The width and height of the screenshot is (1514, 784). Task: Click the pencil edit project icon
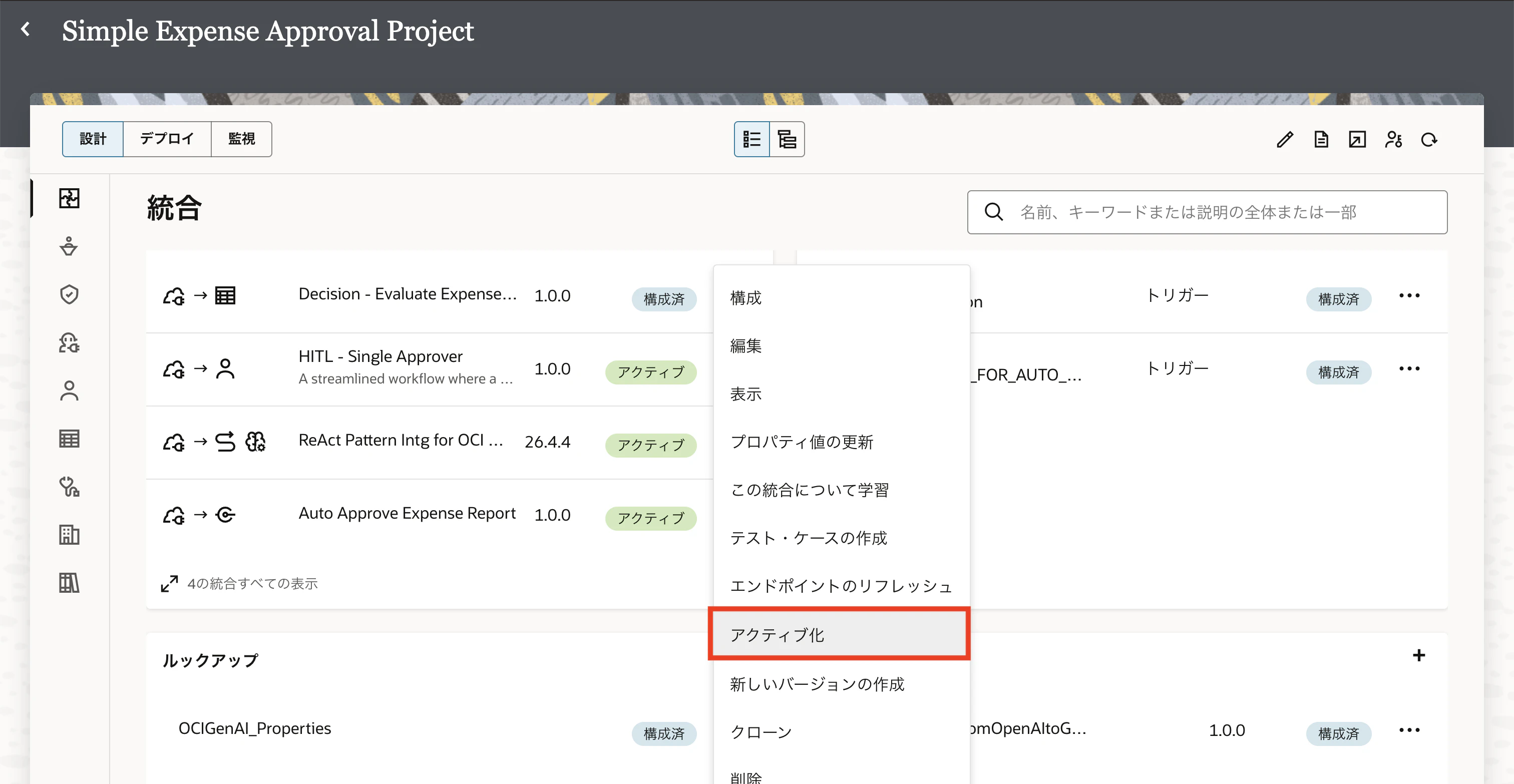point(1285,139)
